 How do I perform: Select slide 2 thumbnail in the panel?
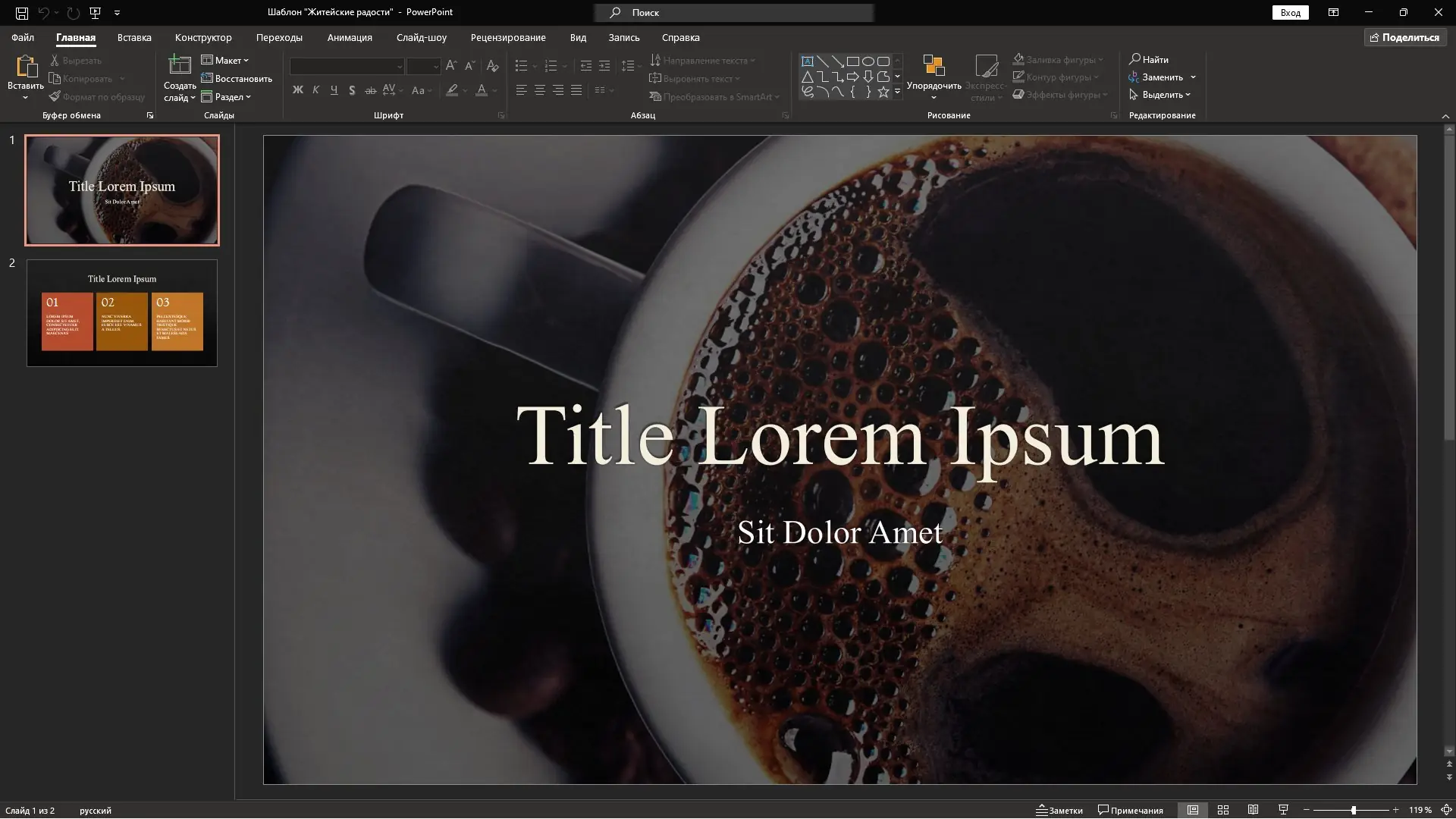(x=122, y=313)
